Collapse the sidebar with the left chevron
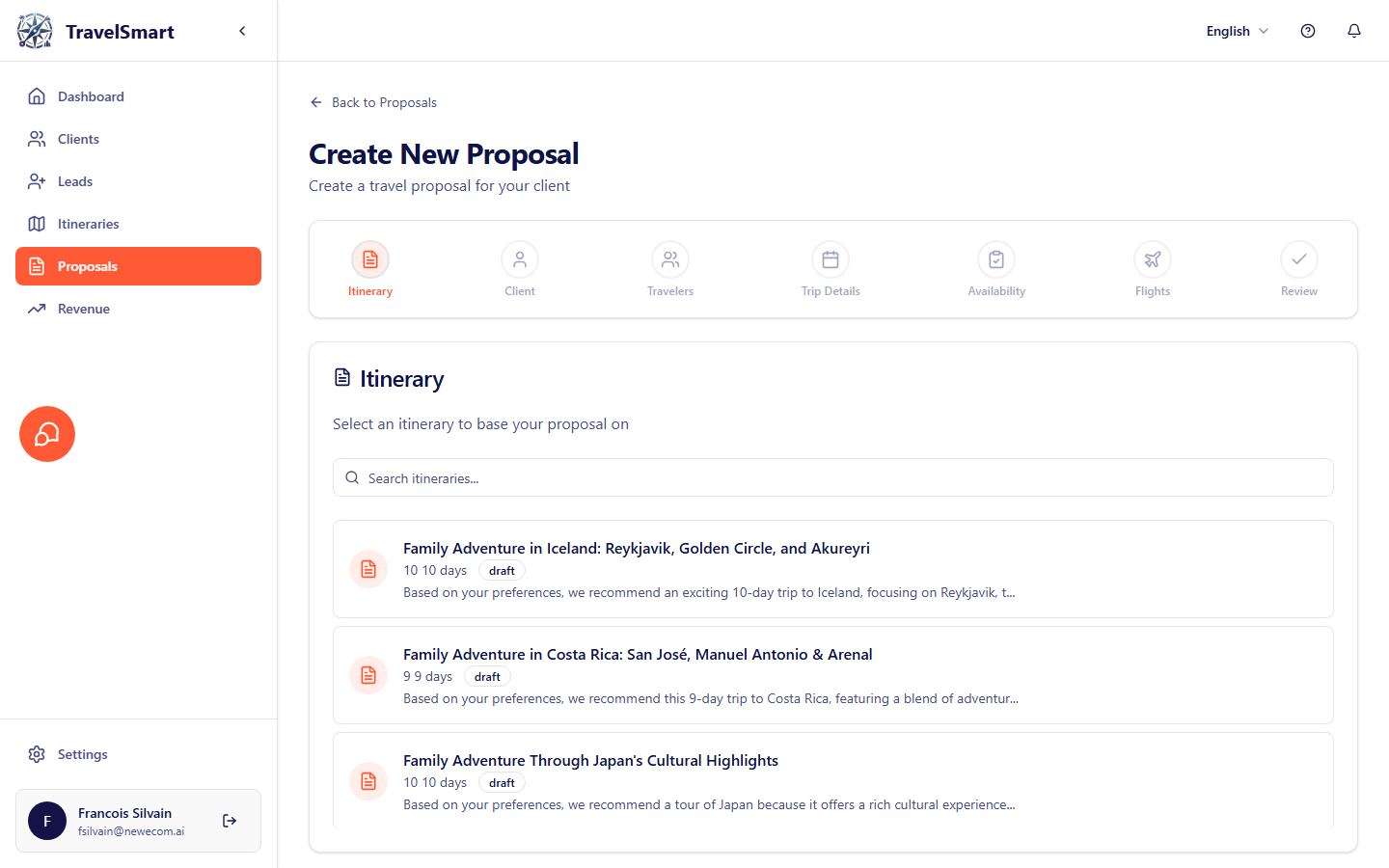The height and width of the screenshot is (868, 1389). click(x=242, y=30)
